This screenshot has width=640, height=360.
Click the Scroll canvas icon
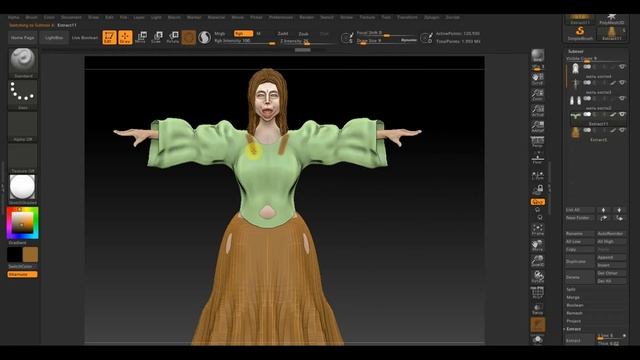(538, 78)
